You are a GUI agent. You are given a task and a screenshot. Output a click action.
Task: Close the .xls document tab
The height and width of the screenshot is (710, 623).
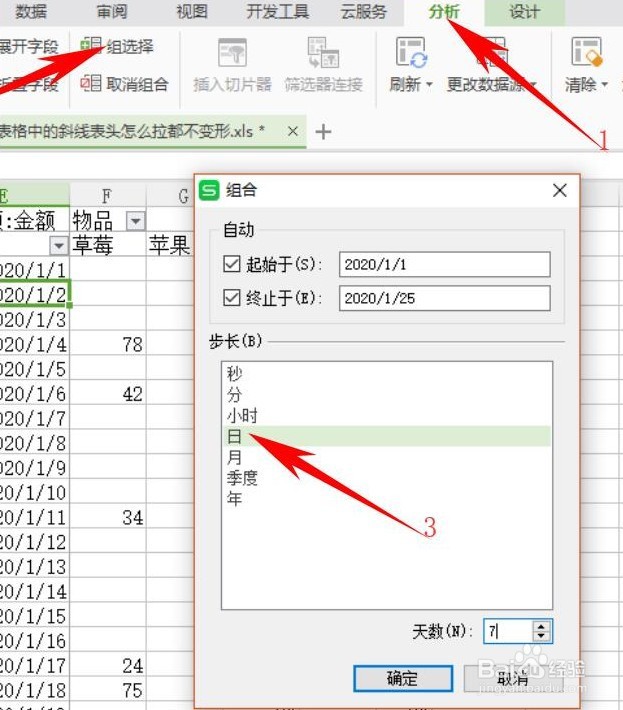[x=293, y=131]
